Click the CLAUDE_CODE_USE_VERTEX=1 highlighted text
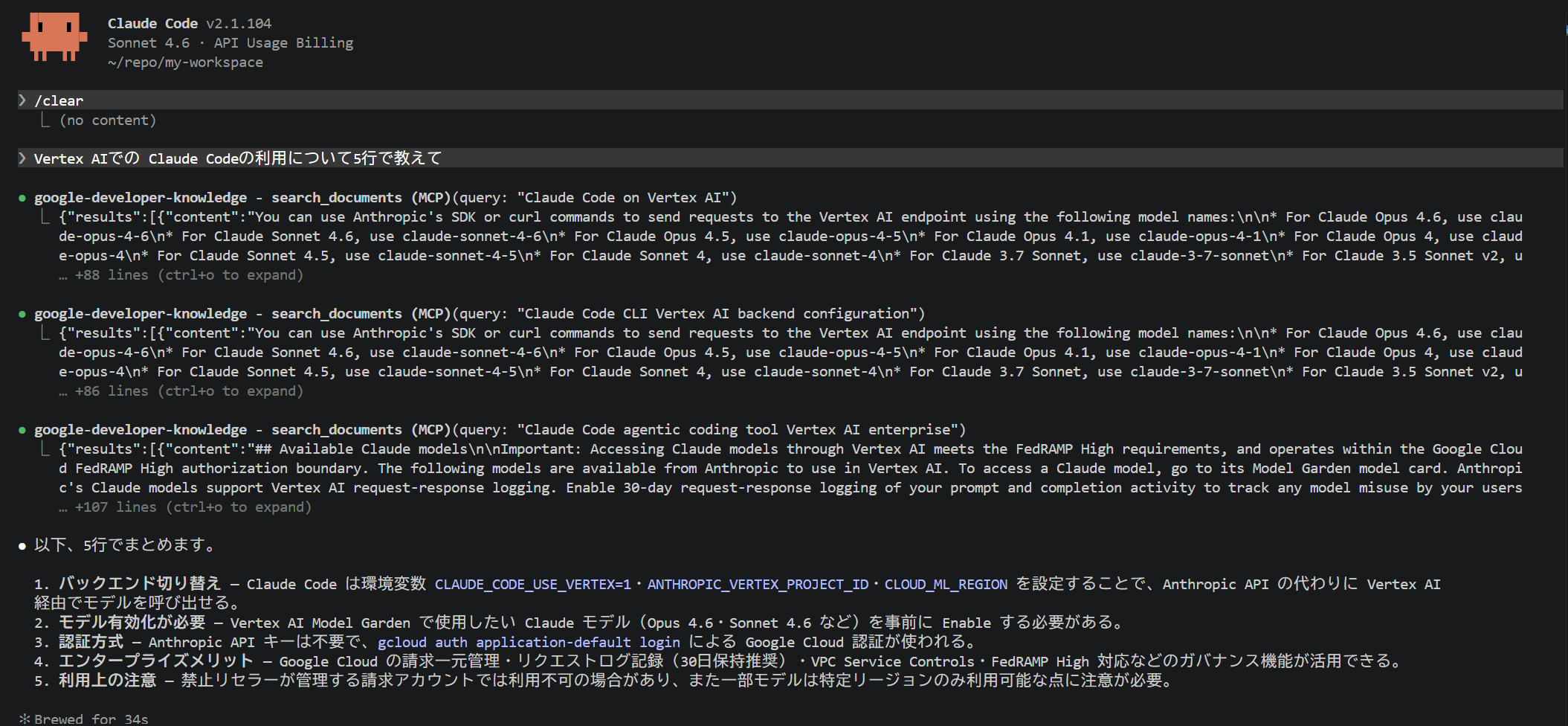Image resolution: width=1568 pixels, height=726 pixels. [x=532, y=584]
